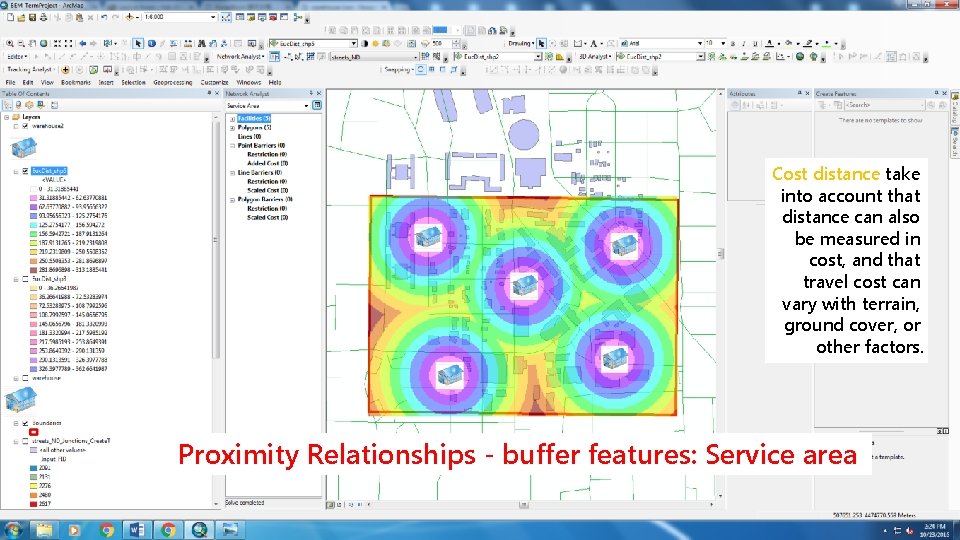Screen dimensions: 960x540
Task: Open the Arial font name dropdown
Action: point(699,43)
